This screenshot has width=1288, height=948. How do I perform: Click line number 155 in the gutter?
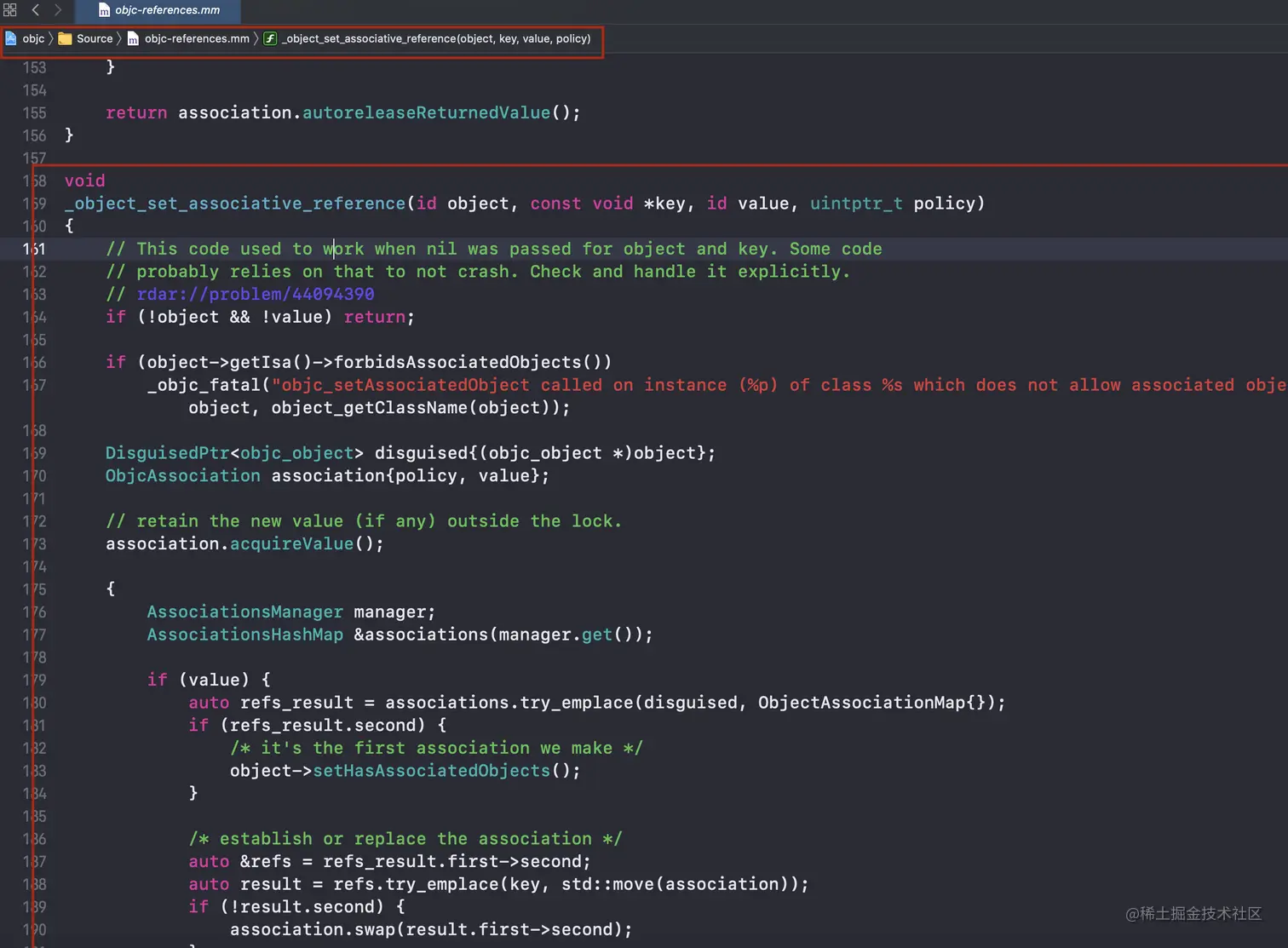pyautogui.click(x=34, y=112)
